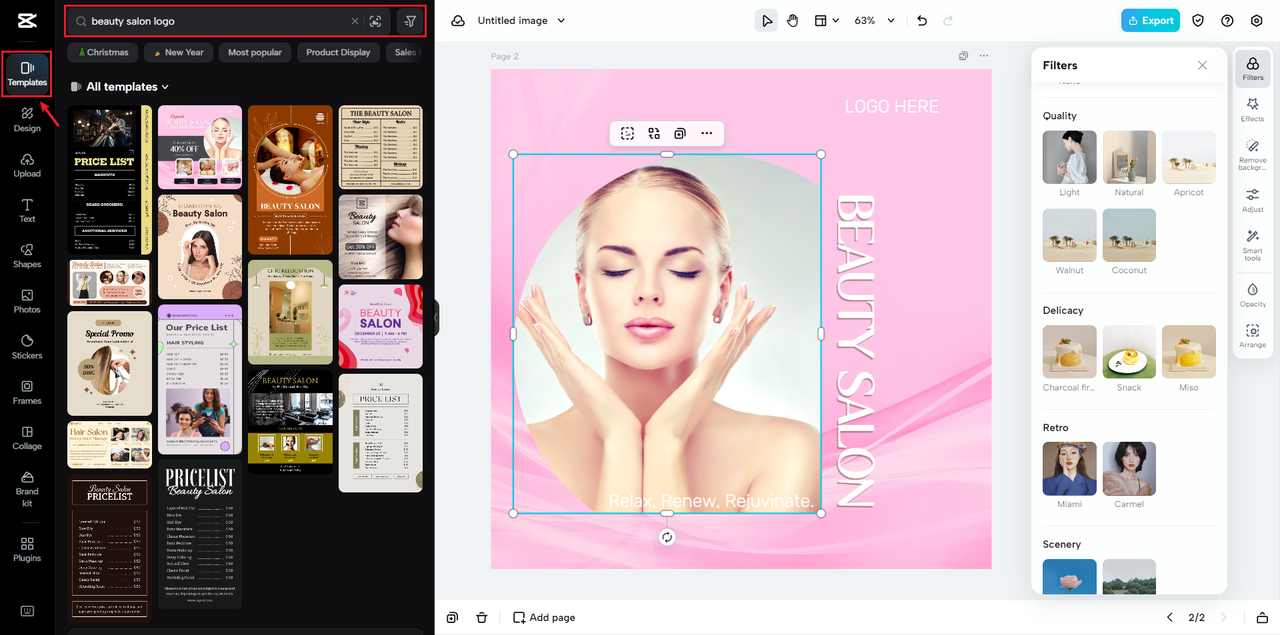Screen dimensions: 1280x635
Task: Expand the page list at bottom right
Action: (x=1262, y=618)
